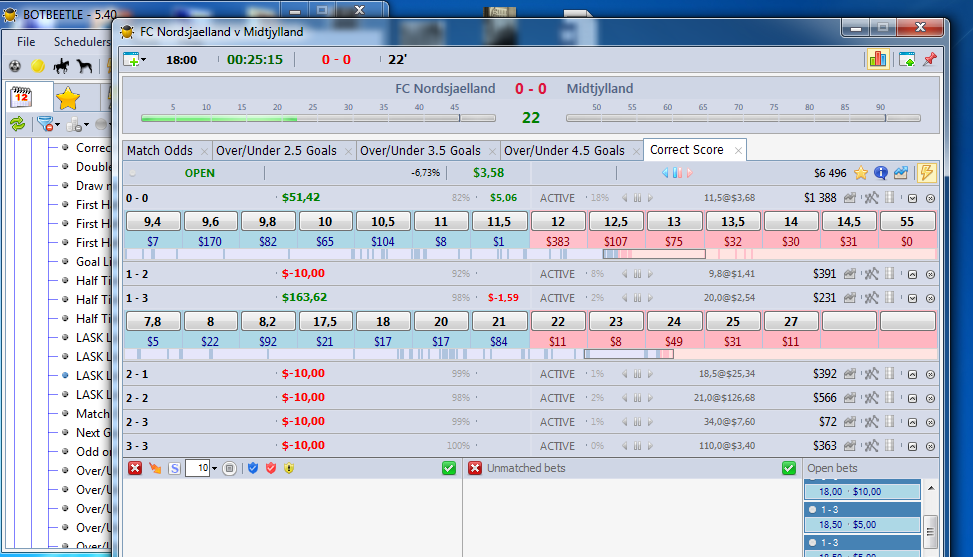Click the left arrow in the market header
Screen dimensions: 973x557
point(665,173)
